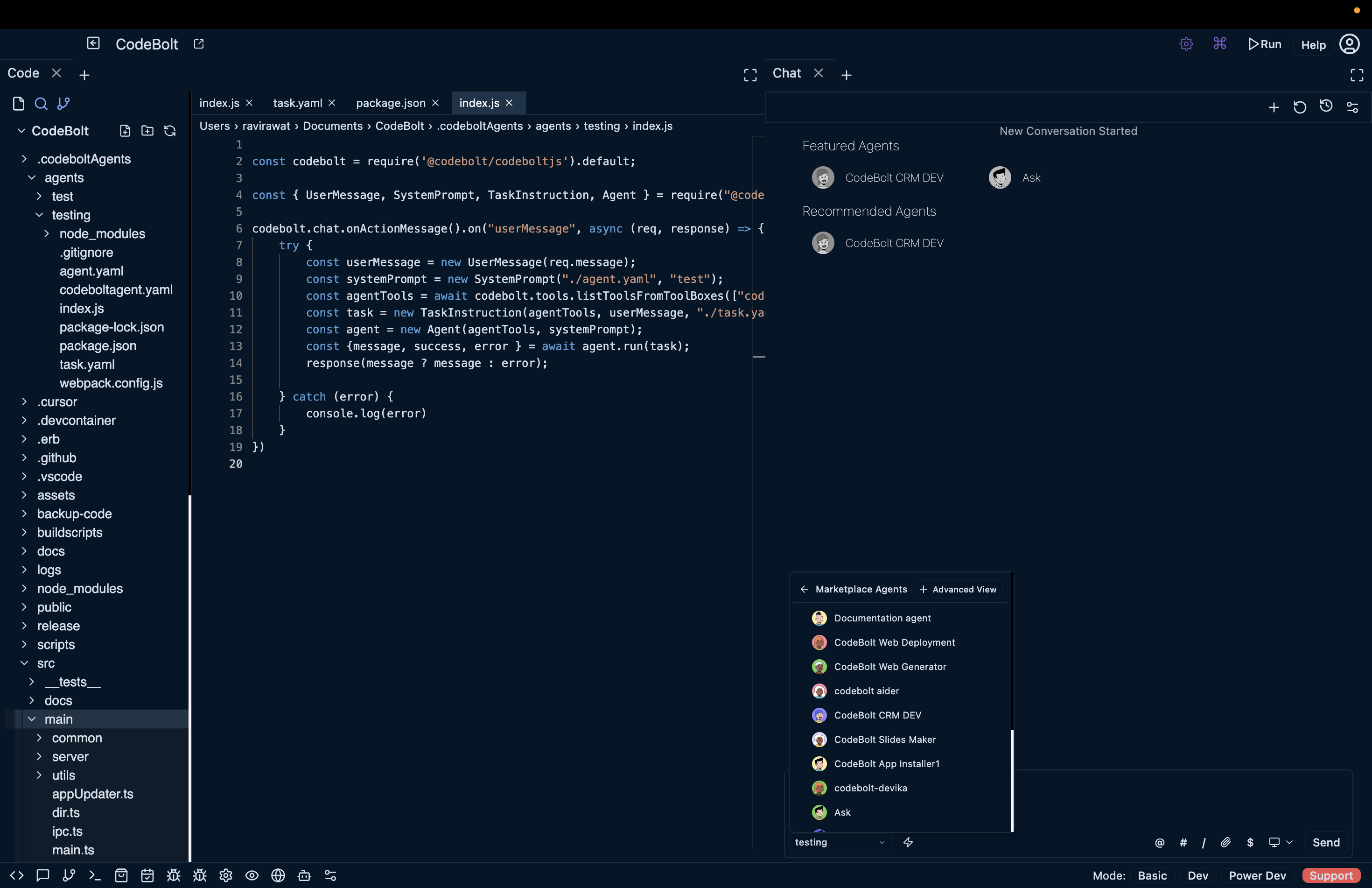
Task: Expand the backup-code folder
Action: (x=24, y=514)
